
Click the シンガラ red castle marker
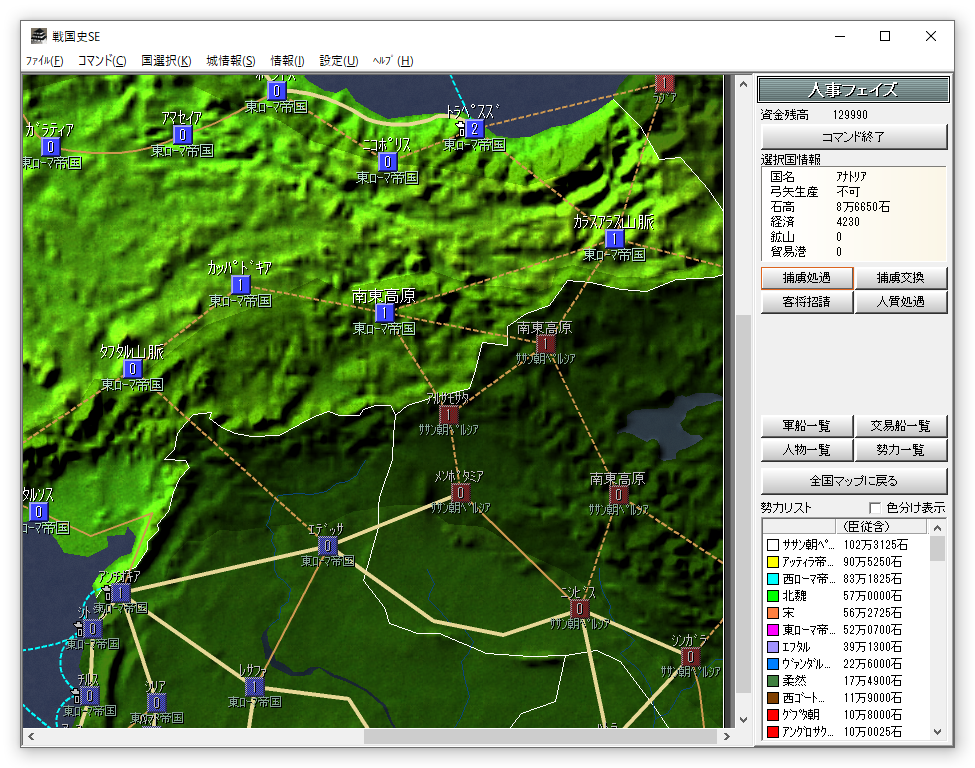click(x=690, y=657)
